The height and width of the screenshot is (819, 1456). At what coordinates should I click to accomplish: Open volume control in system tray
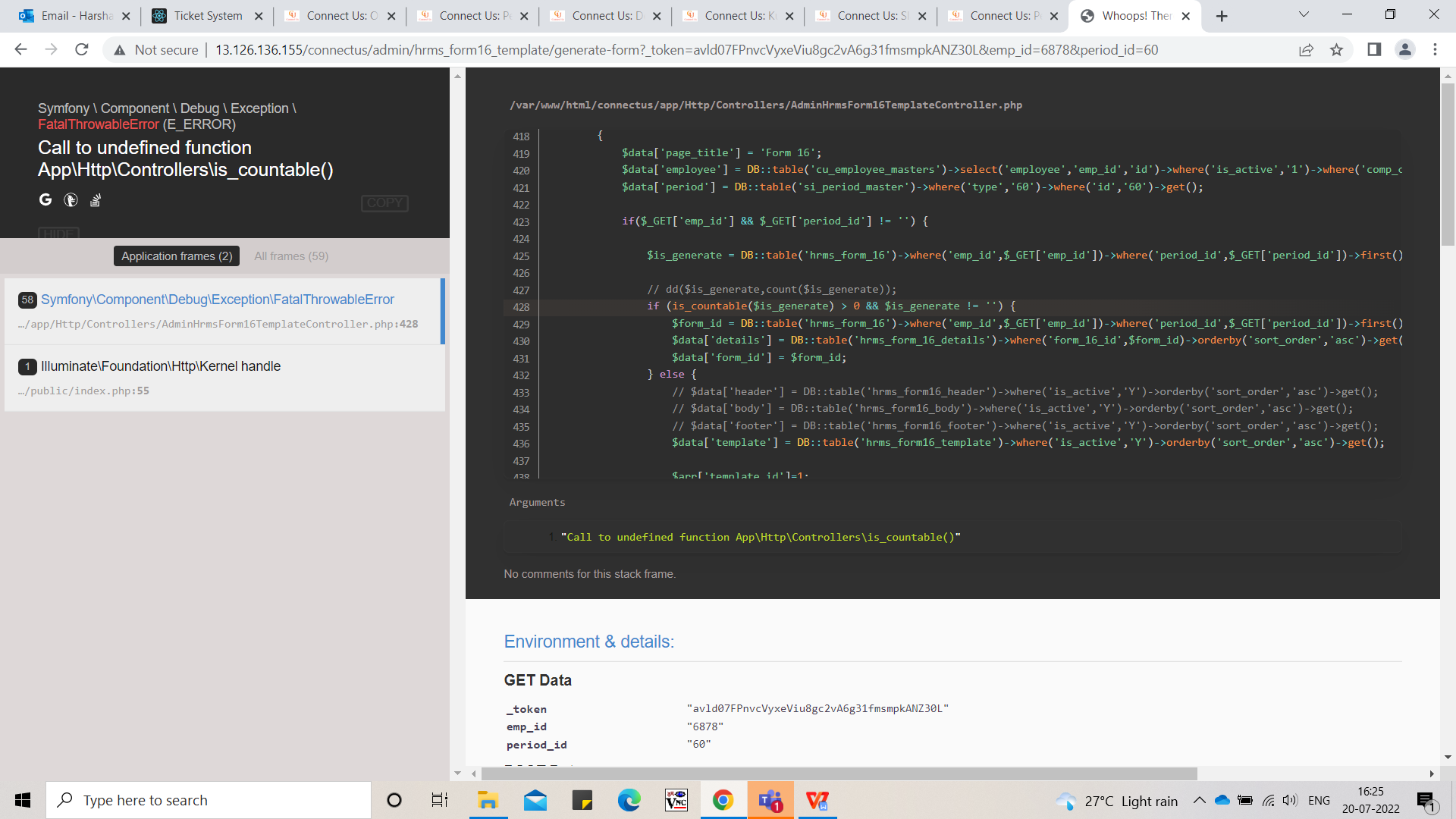point(1290,800)
